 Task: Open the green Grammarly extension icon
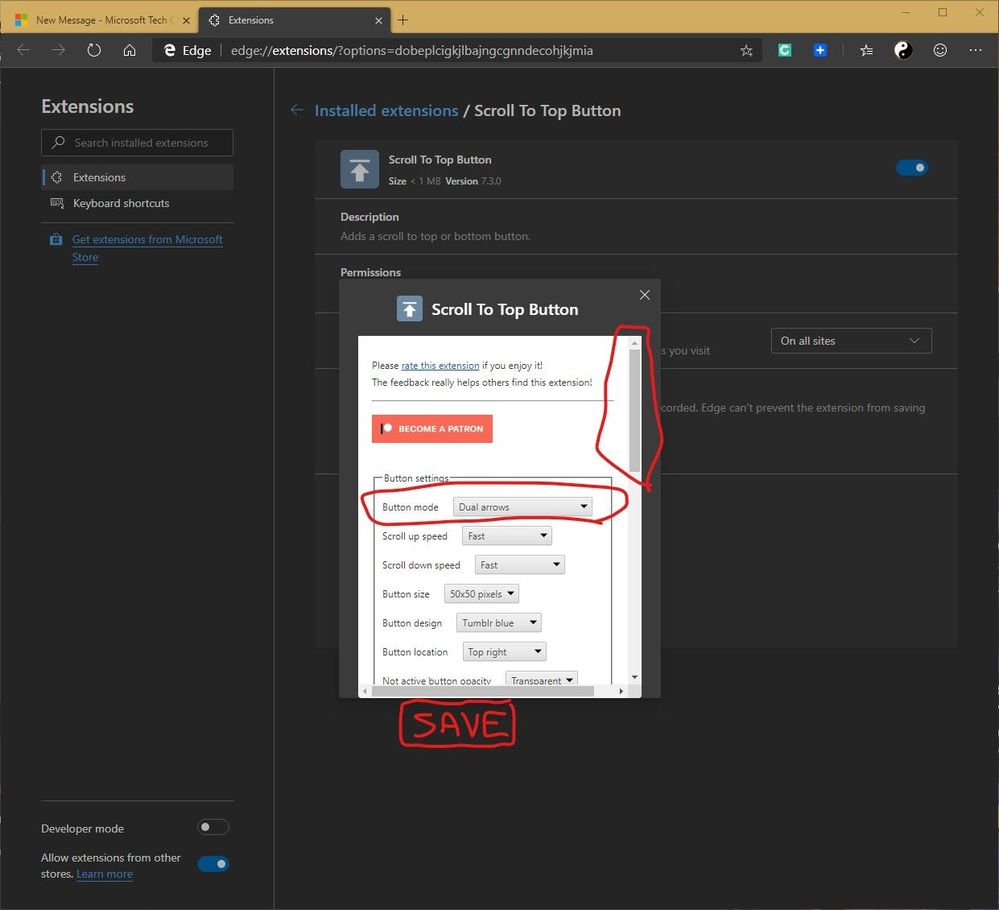click(785, 50)
